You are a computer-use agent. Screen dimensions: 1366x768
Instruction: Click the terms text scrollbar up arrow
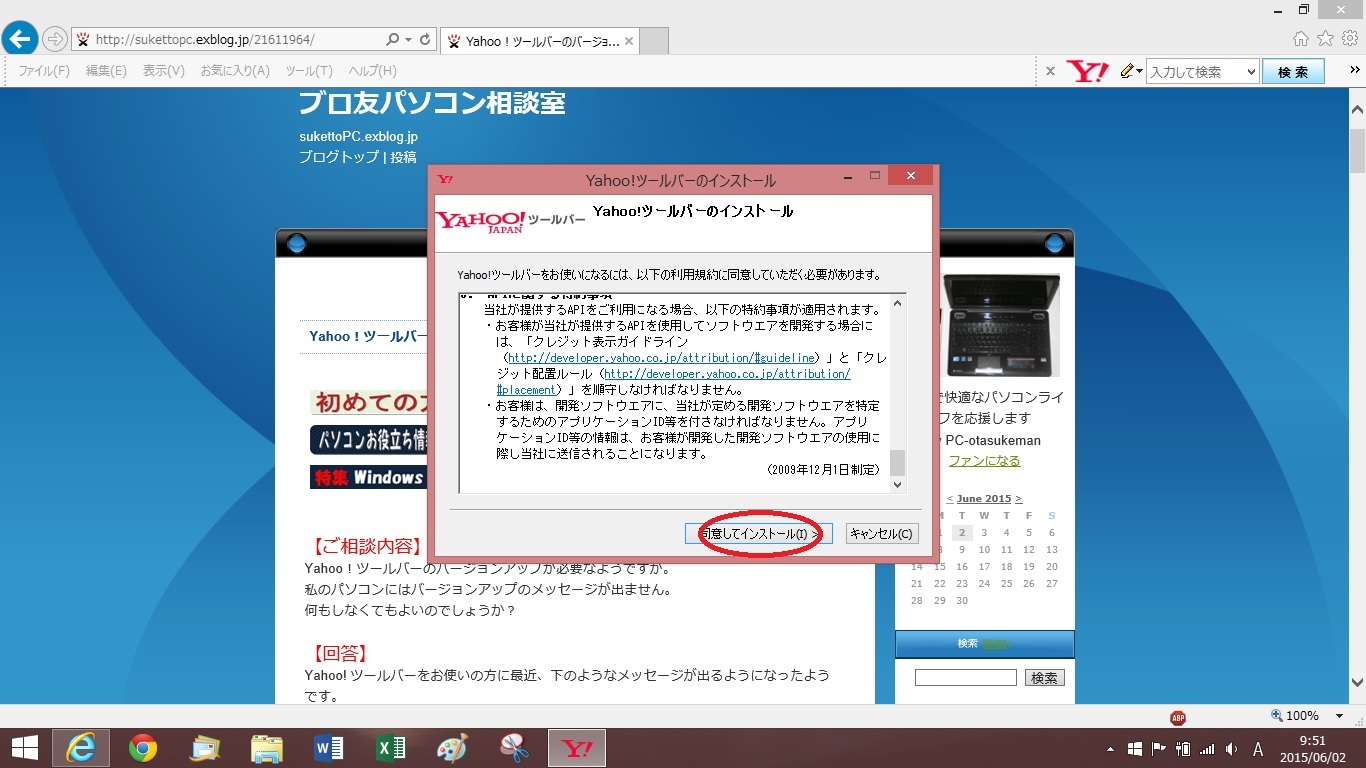[x=897, y=302]
